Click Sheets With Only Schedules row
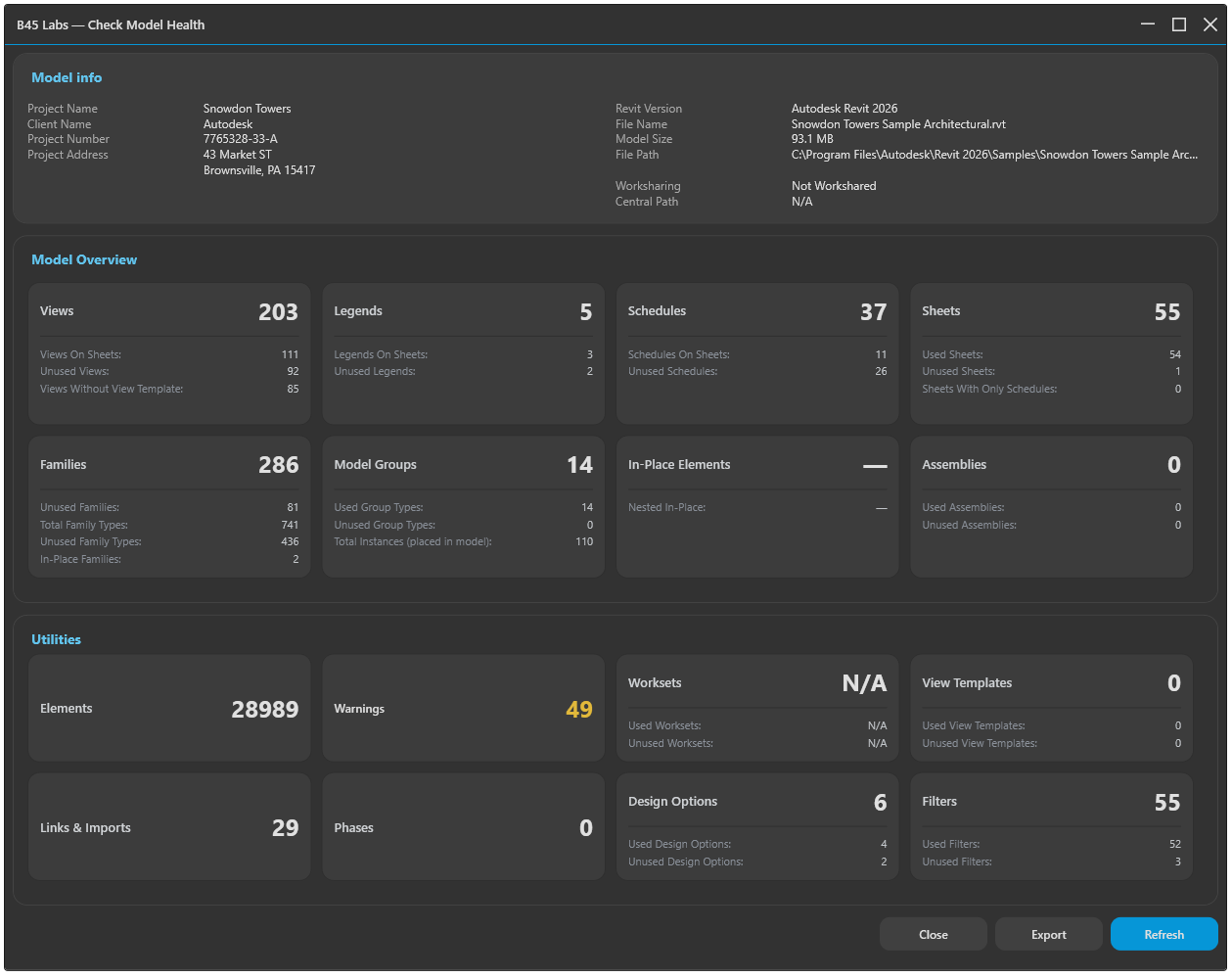The width and height of the screenshot is (1232, 978). click(1051, 389)
